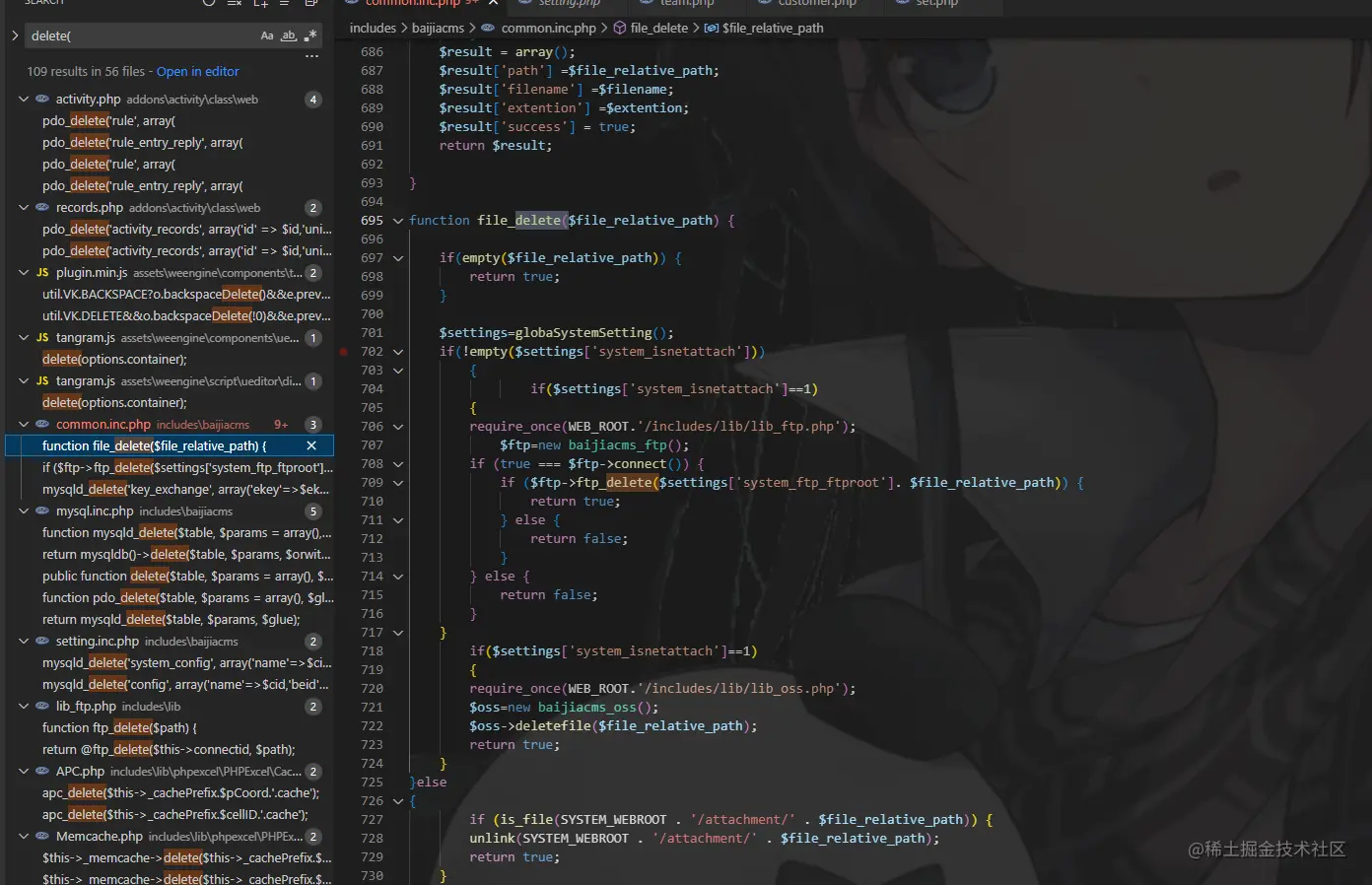The image size is (1372, 885).
Task: Fold the code block at line 702
Action: 398,352
